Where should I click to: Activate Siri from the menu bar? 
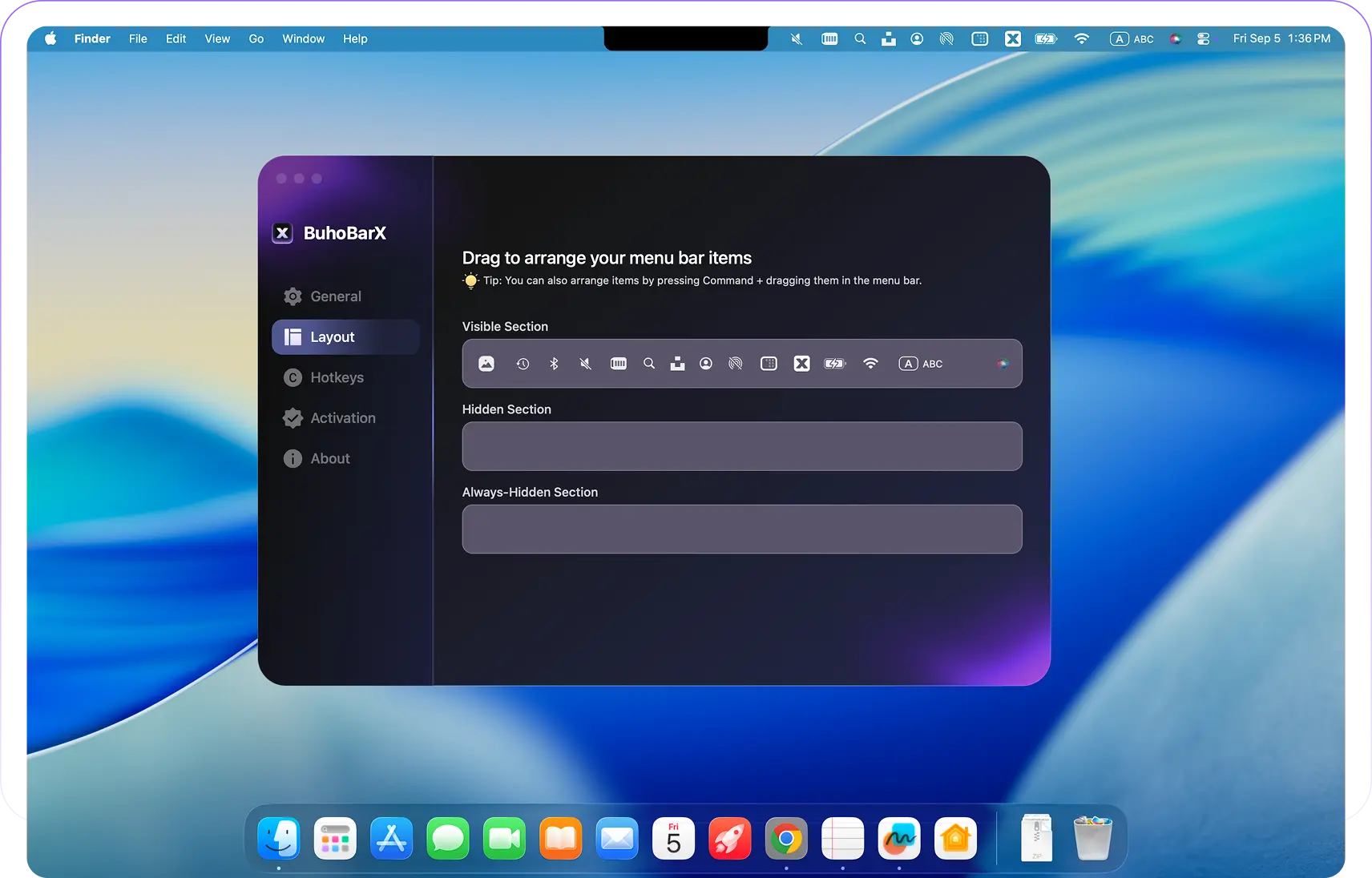tap(1175, 38)
